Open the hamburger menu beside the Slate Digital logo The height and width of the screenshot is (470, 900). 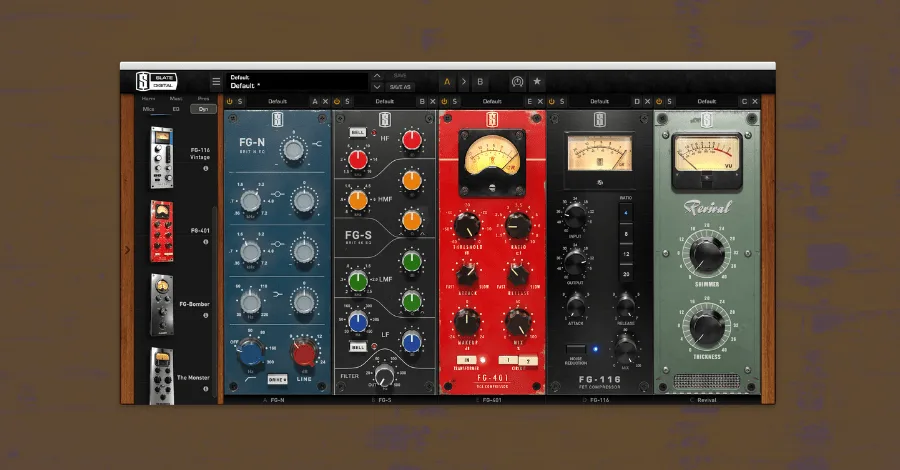click(216, 82)
